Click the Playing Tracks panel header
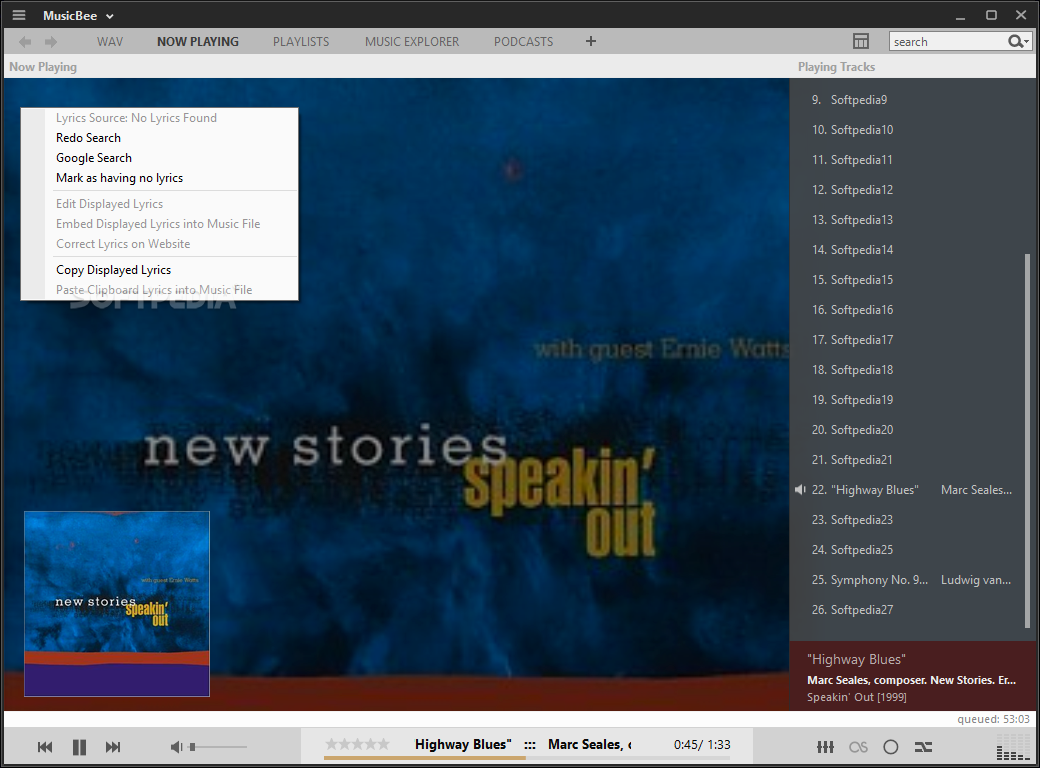1040x768 pixels. (x=836, y=67)
